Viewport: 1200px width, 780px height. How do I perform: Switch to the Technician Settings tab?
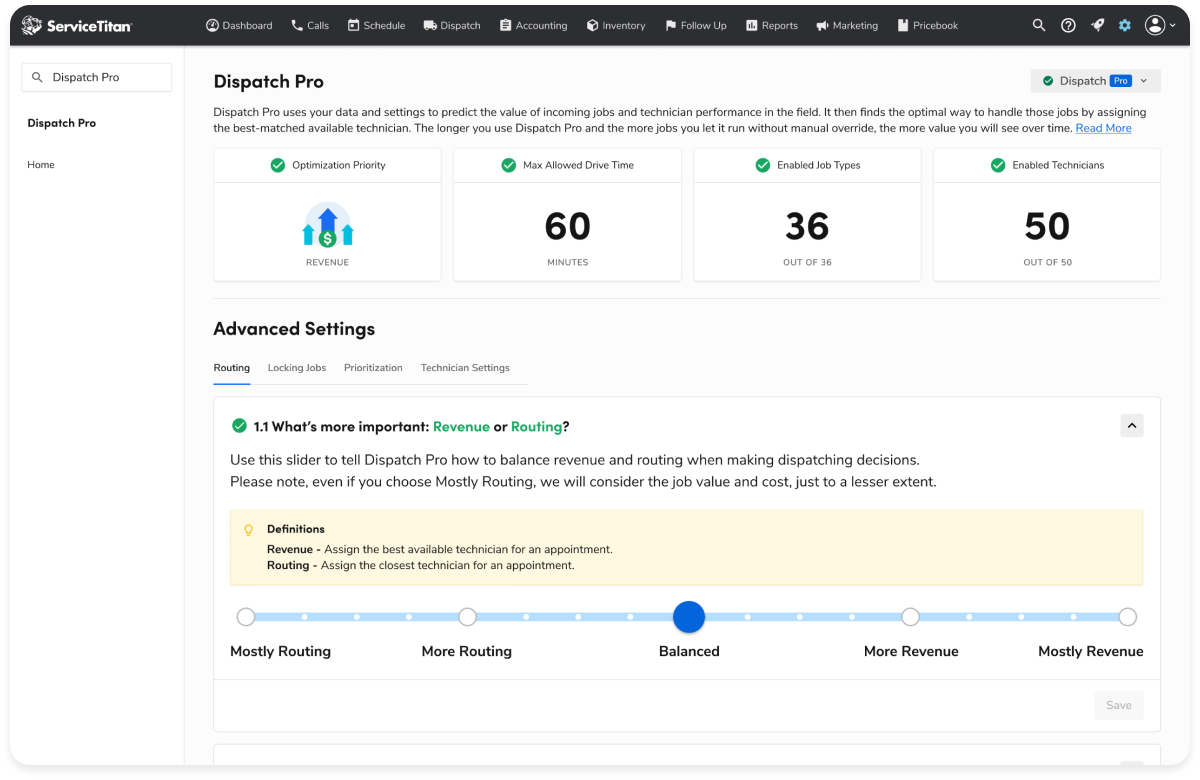coord(465,368)
